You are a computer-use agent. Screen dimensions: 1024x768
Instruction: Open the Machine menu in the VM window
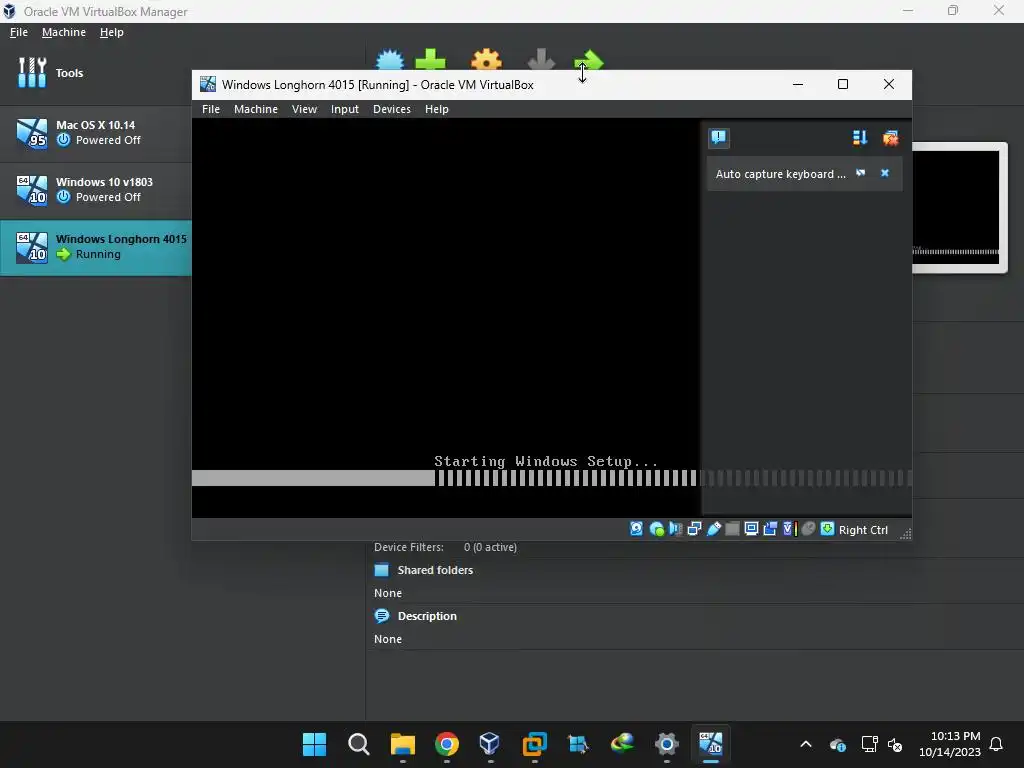[x=256, y=109]
